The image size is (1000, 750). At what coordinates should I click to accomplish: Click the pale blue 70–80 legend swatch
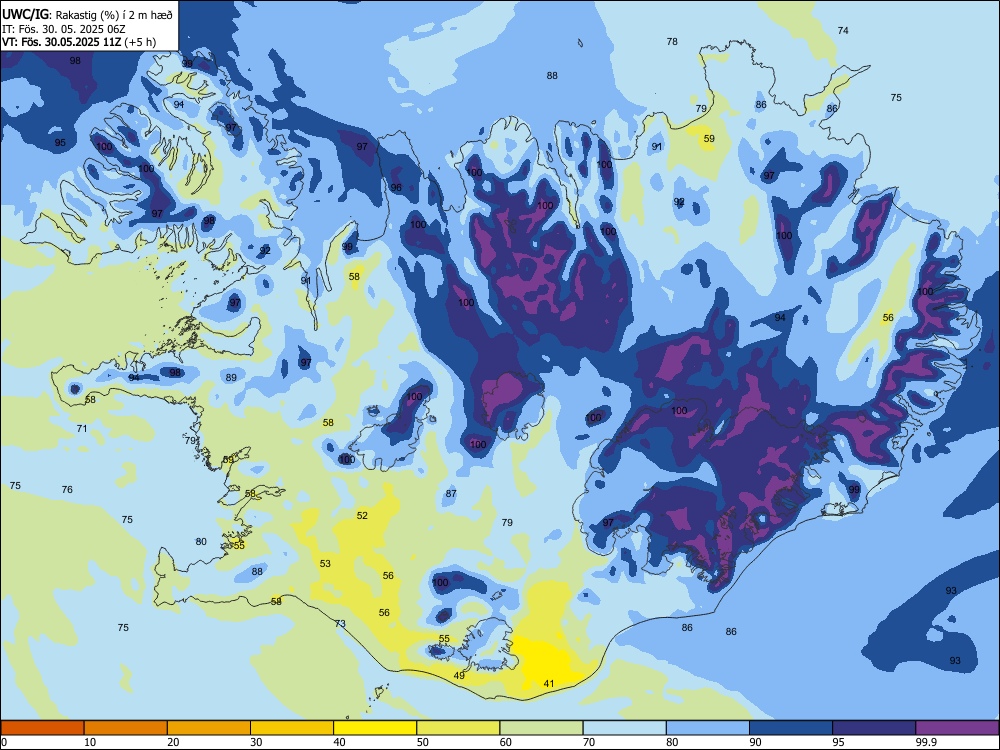coord(624,728)
